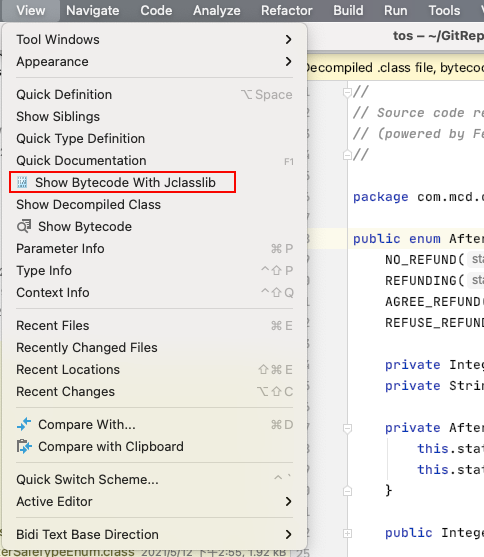Click the Compare with Clipboard icon
Viewport: 484px width, 557px height.
click(24, 447)
